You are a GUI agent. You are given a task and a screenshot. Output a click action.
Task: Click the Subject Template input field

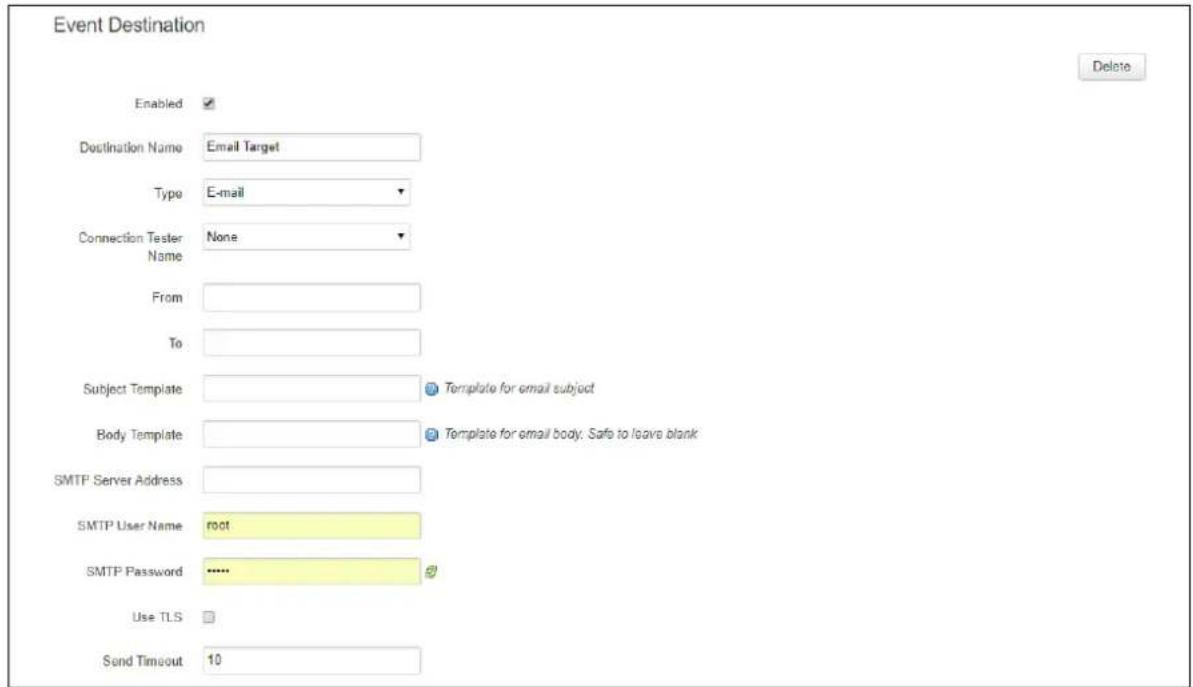click(x=311, y=389)
